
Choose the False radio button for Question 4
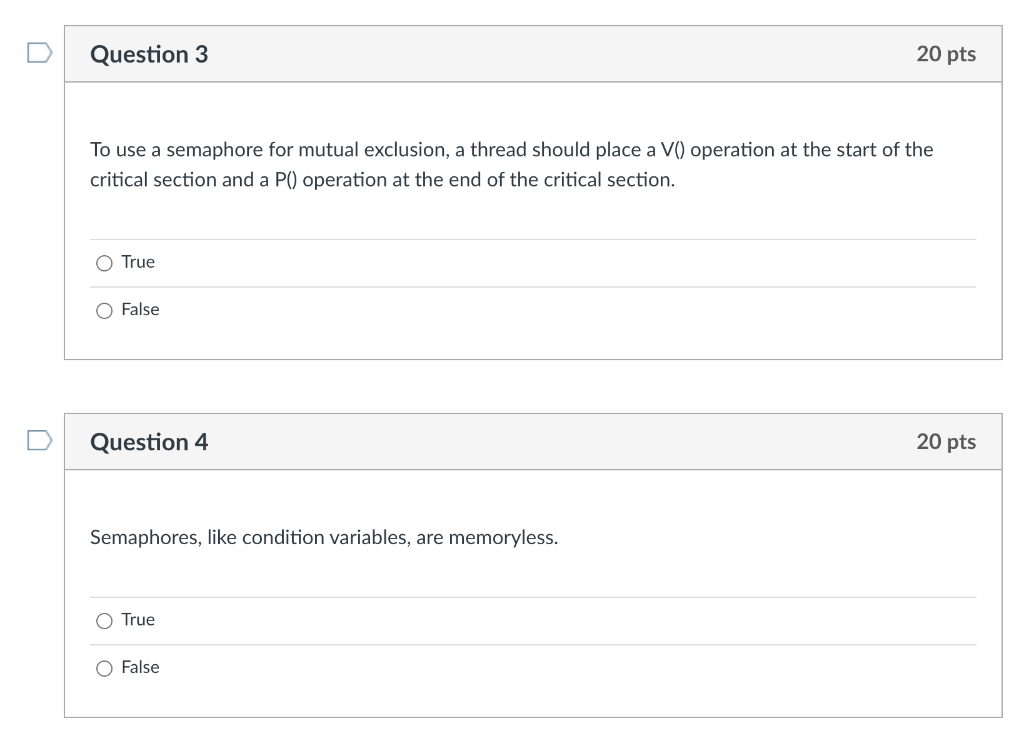pos(104,669)
